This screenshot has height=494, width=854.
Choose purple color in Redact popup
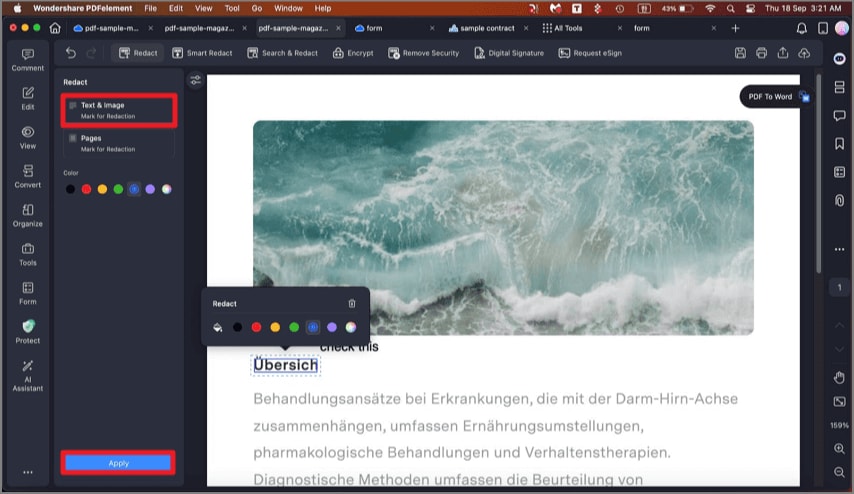[x=332, y=327]
